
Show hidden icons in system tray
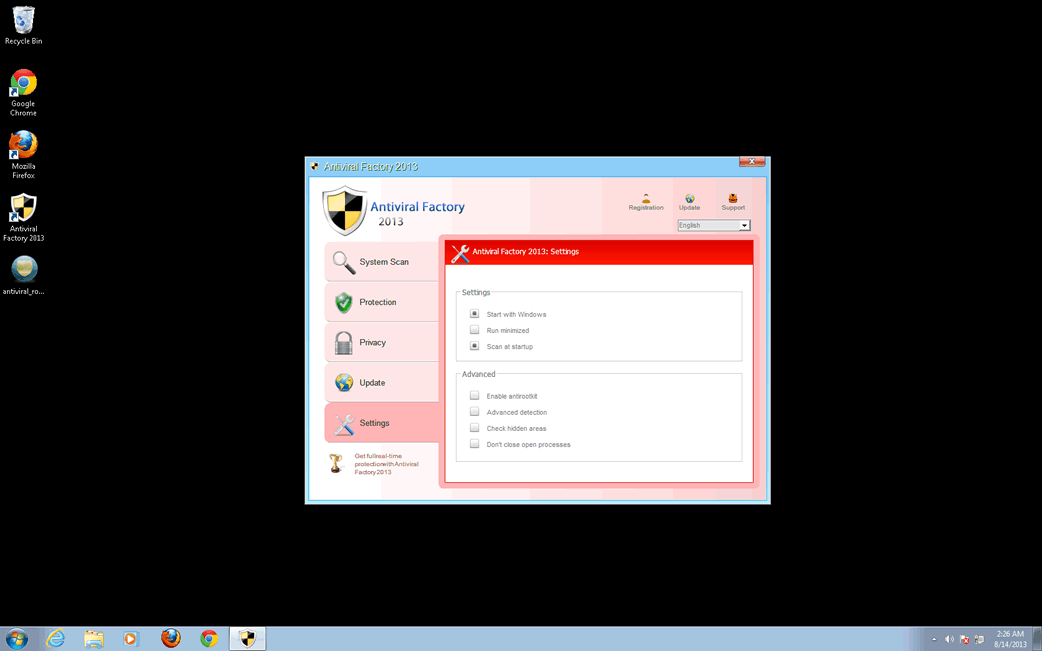(934, 639)
